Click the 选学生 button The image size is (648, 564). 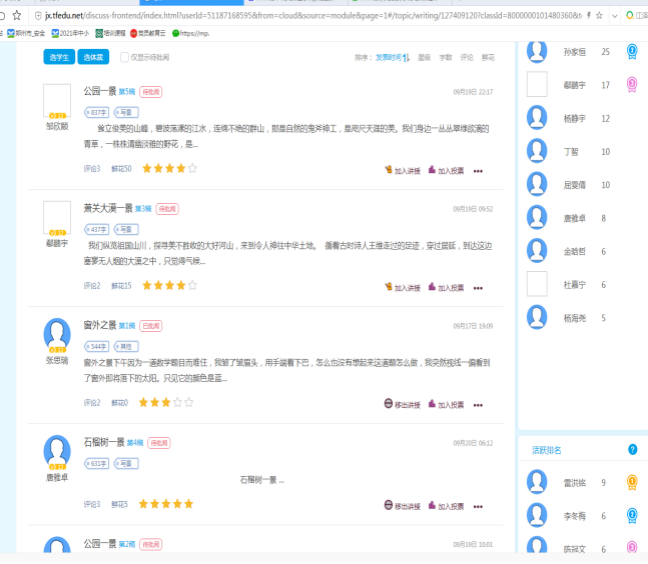(59, 58)
